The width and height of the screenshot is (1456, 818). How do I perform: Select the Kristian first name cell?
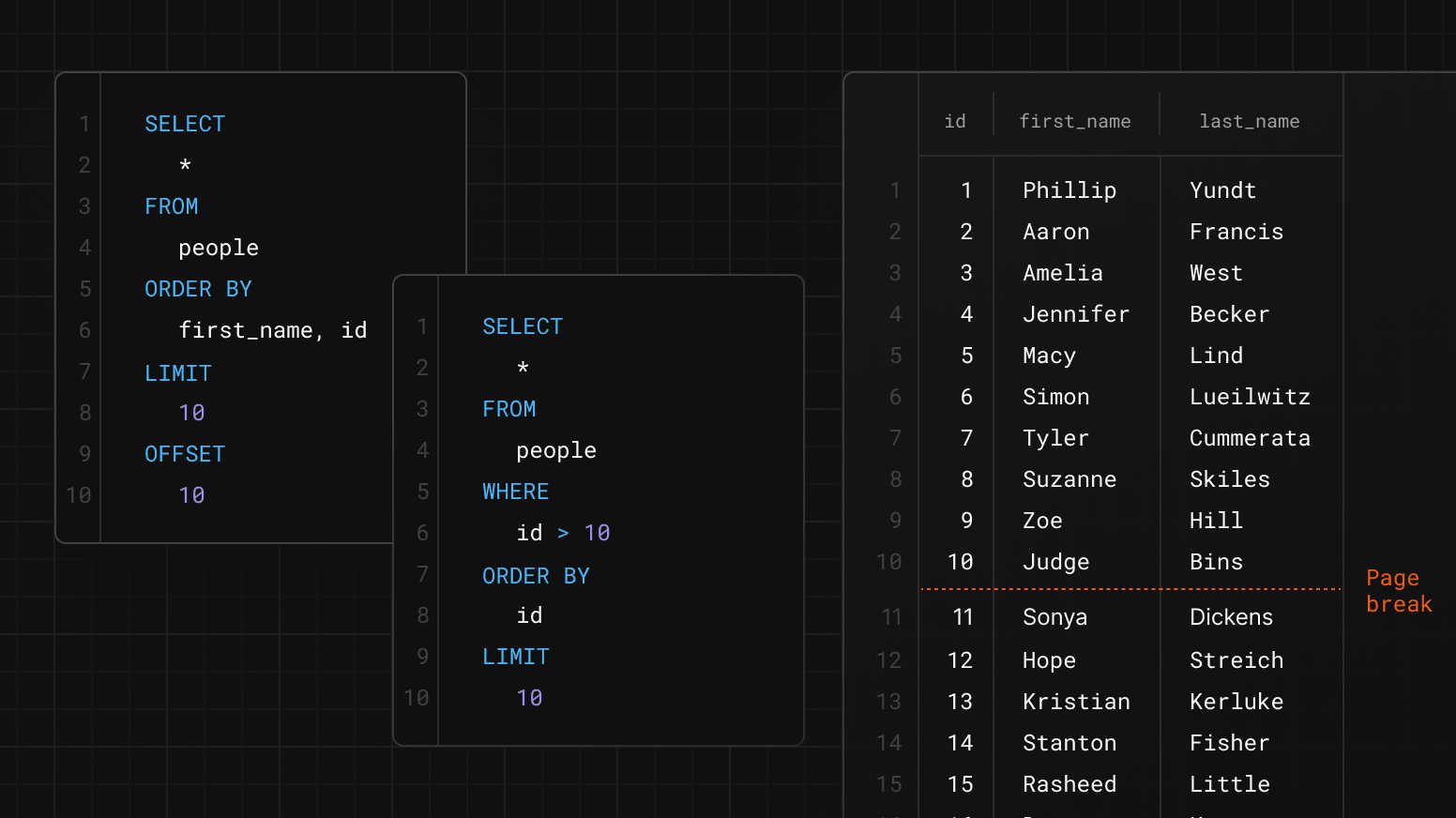pyautogui.click(x=1076, y=702)
